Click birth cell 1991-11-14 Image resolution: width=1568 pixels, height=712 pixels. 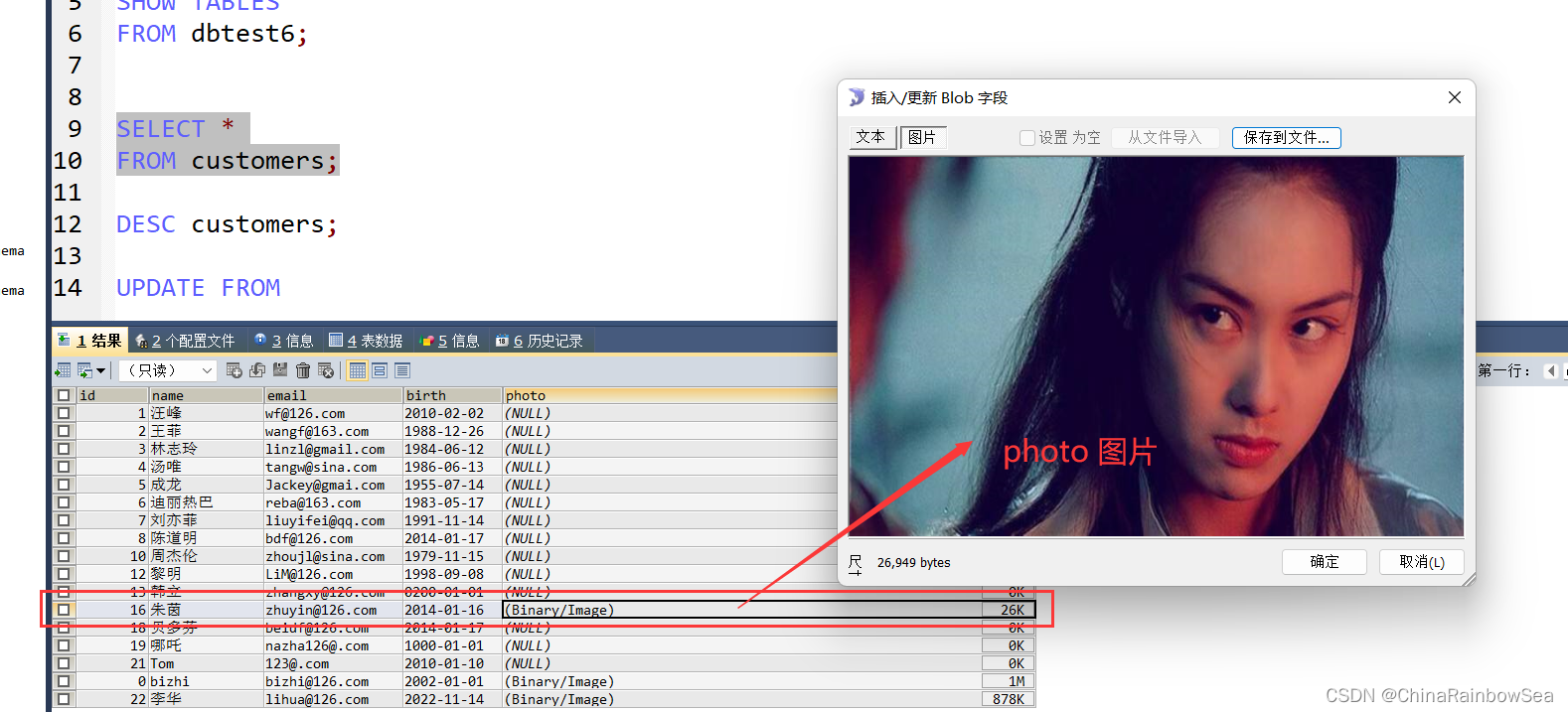coord(452,520)
